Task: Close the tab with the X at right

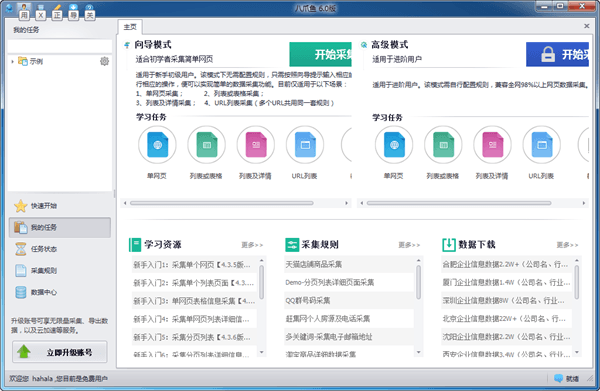Action: coord(586,26)
